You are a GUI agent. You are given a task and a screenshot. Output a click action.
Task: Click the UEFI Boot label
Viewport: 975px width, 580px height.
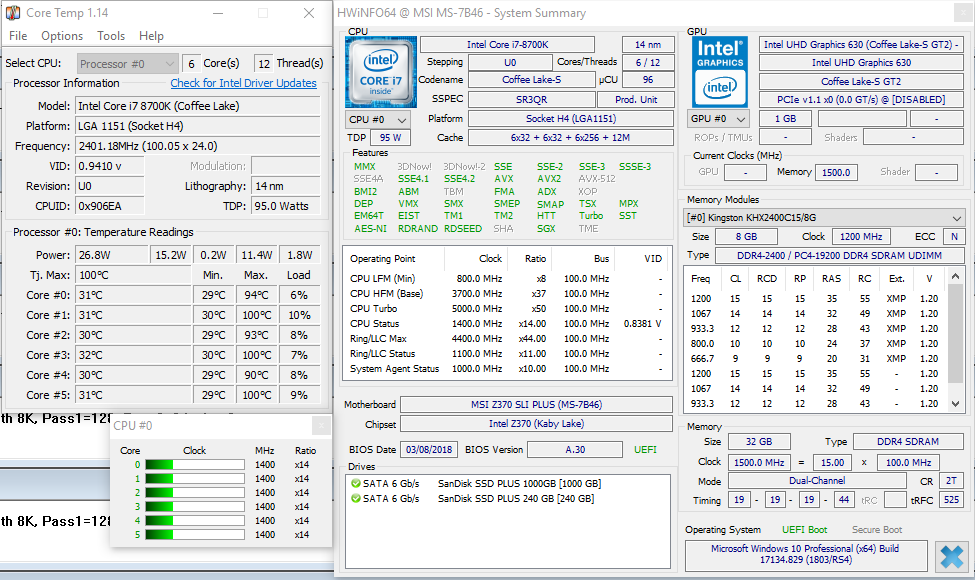[805, 530]
